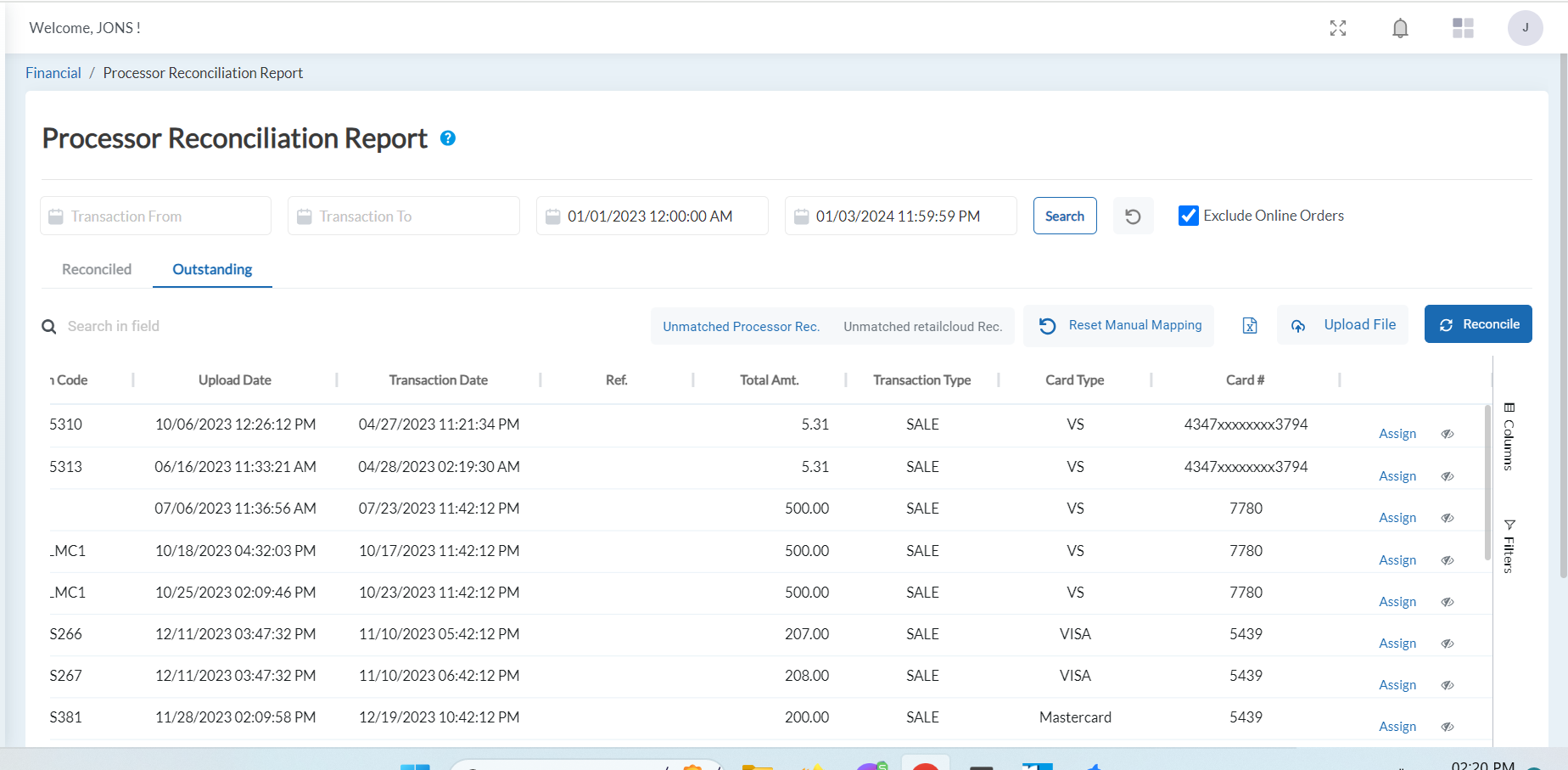1568x770 pixels.
Task: Click the Upload File button
Action: pos(1342,325)
